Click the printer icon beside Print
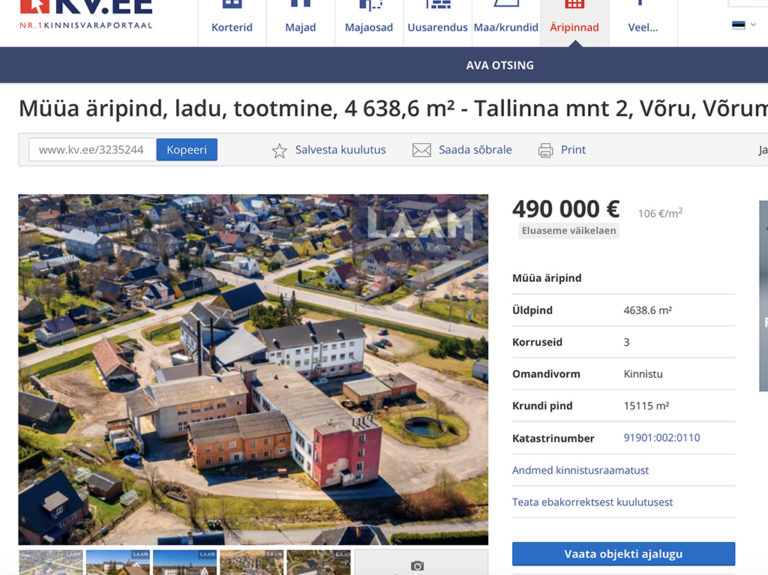Screen dimensions: 768x575 (545, 150)
